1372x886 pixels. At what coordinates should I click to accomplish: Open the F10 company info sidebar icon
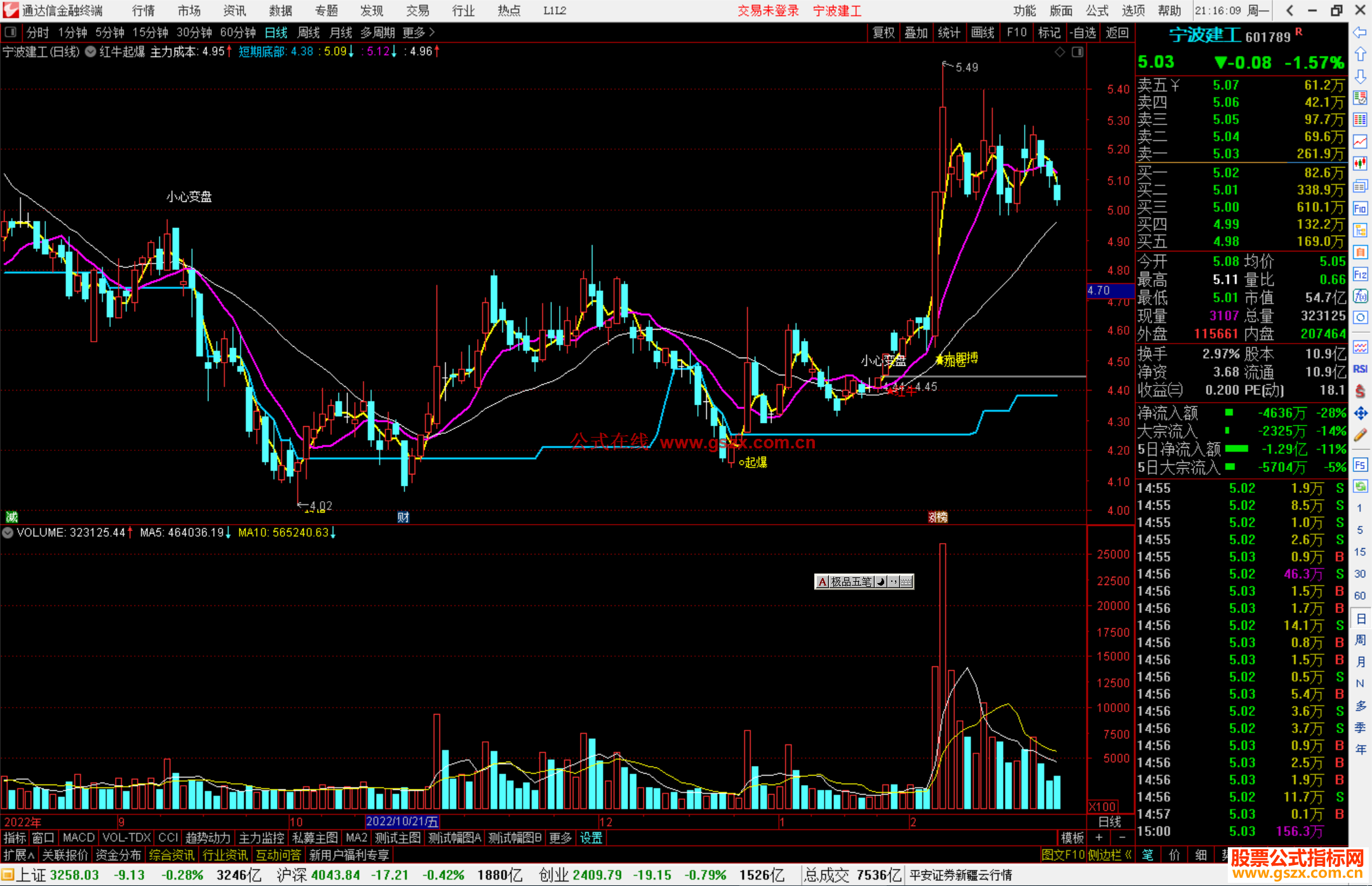(x=1360, y=209)
